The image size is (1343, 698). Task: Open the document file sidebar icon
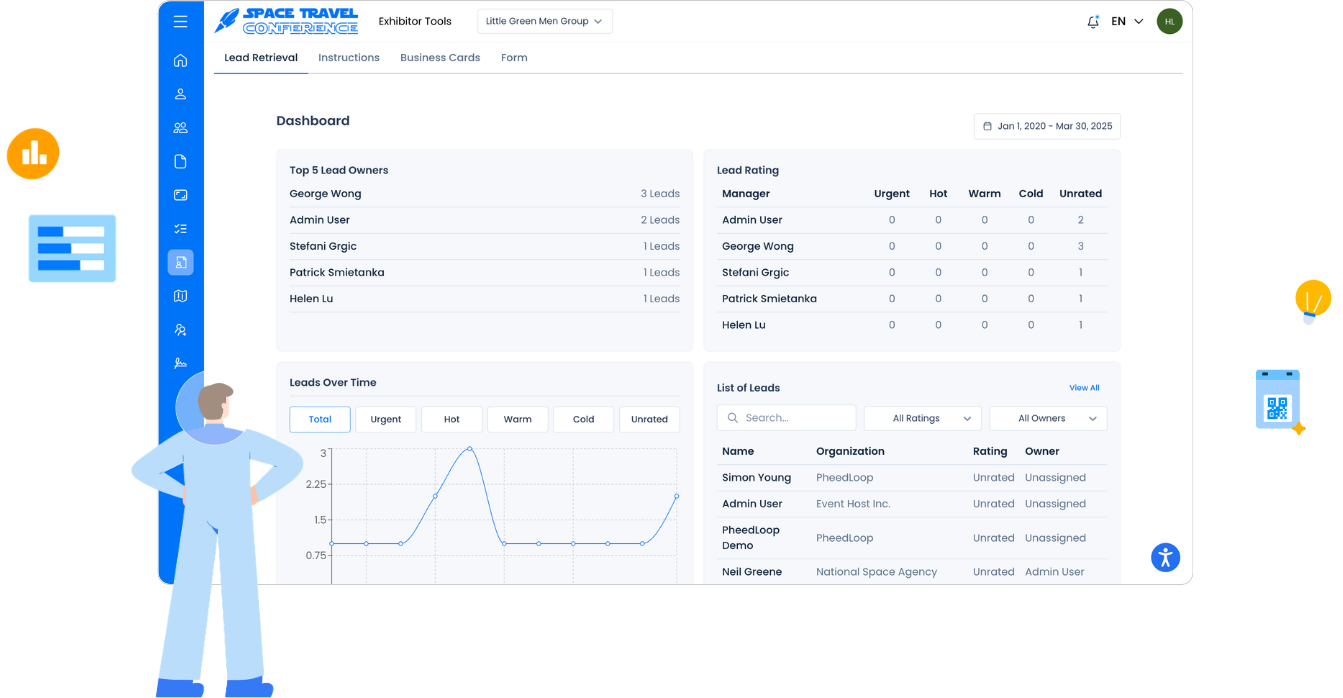click(x=180, y=161)
